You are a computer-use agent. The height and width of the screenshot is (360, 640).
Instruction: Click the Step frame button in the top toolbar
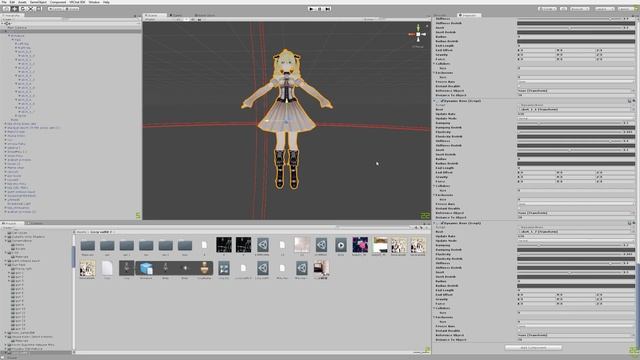327,9
